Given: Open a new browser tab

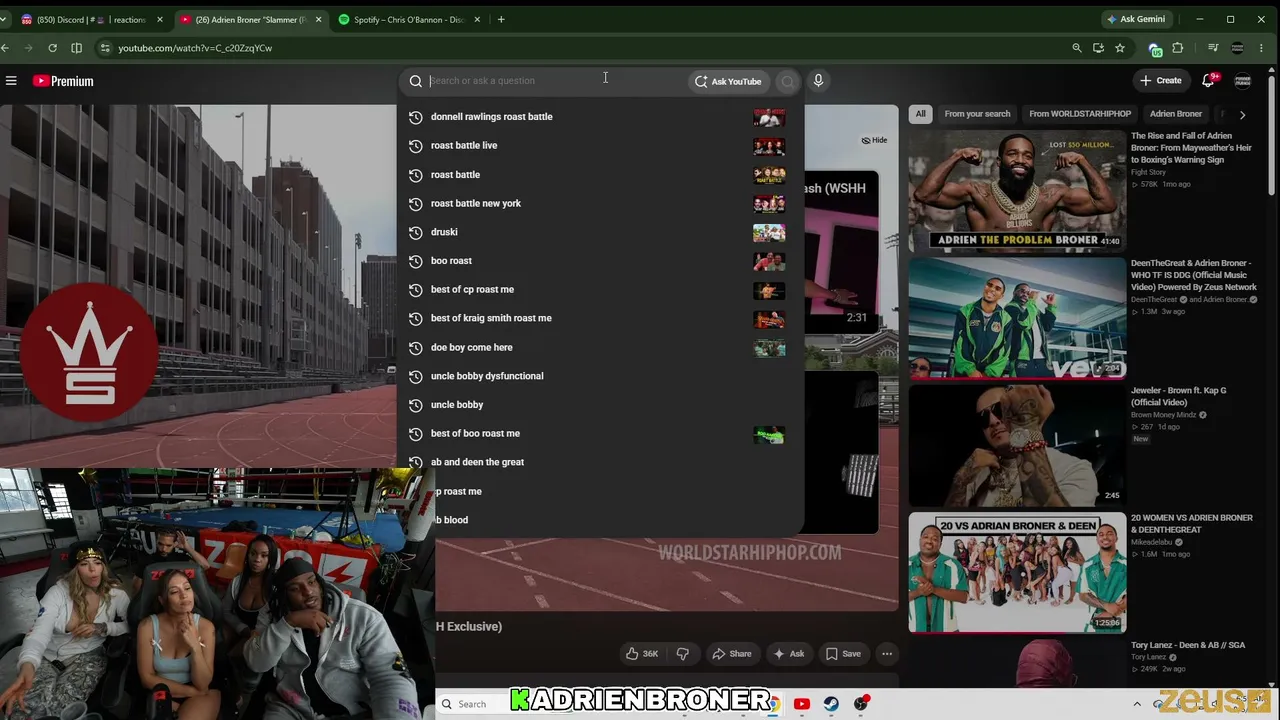Looking at the screenshot, I should click(x=501, y=19).
